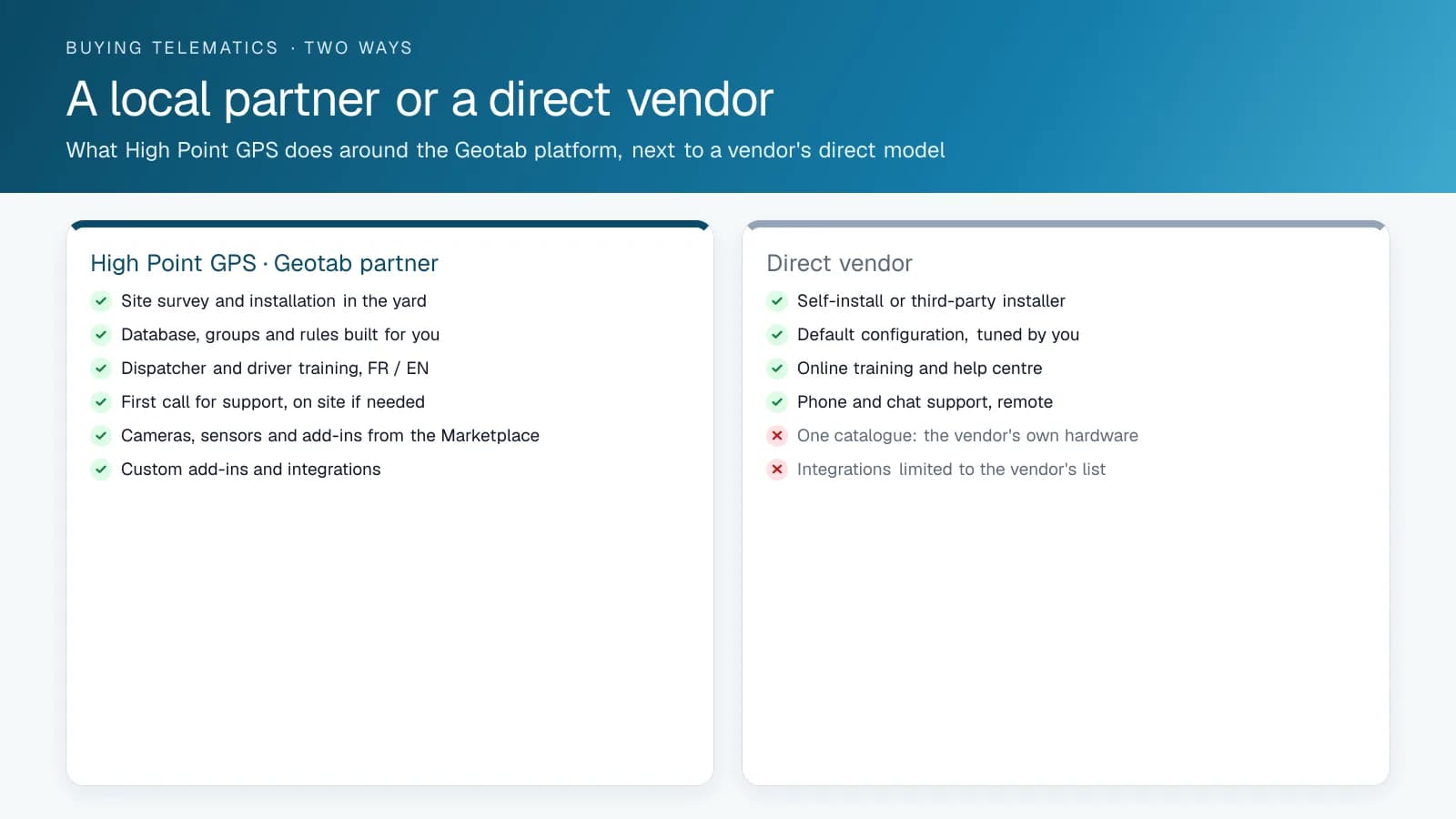Image resolution: width=1456 pixels, height=819 pixels.
Task: Click the text Dispatcher and driver training, FR / EN
Action: [275, 369]
